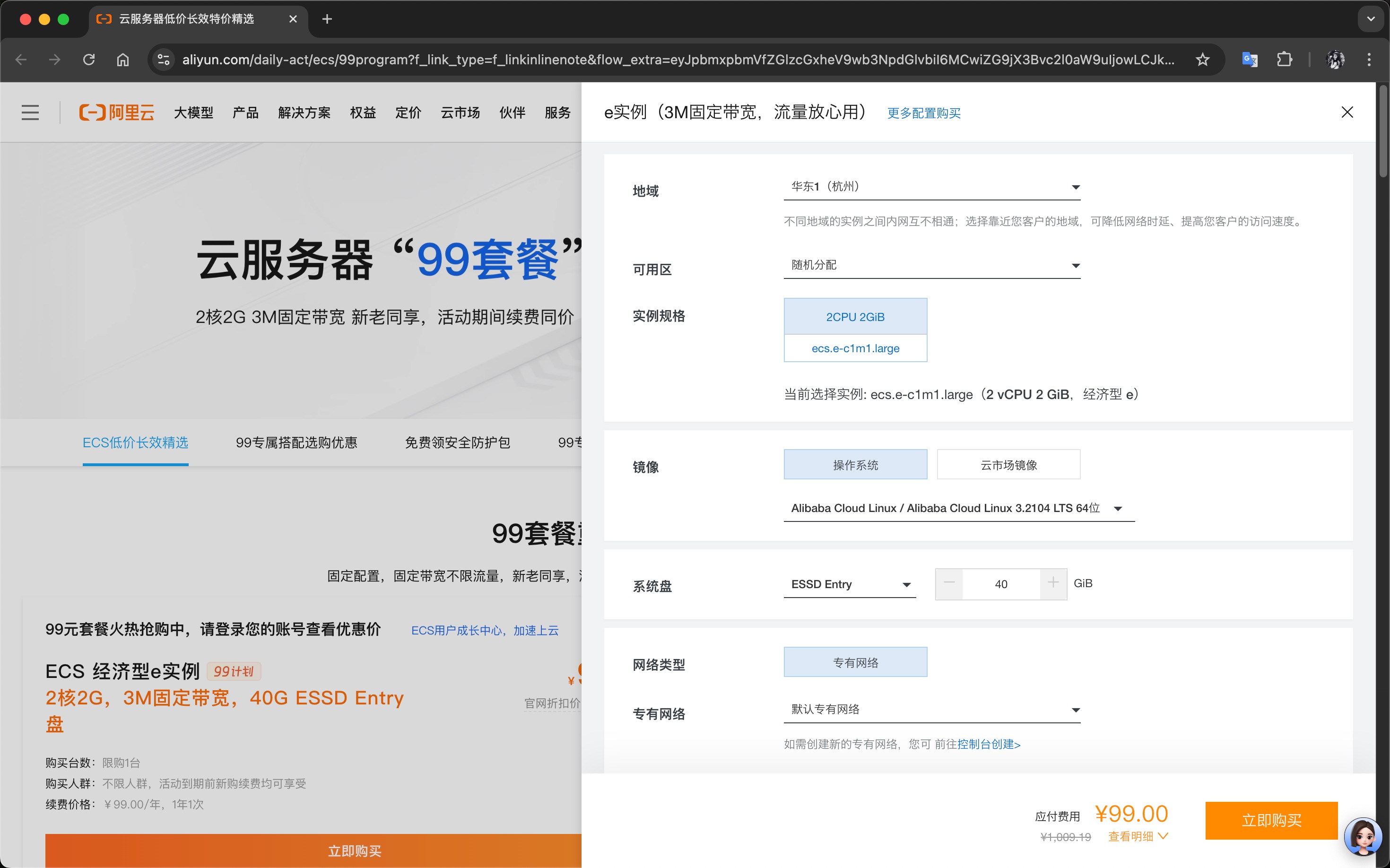Open the 定价 navigation menu item
Viewport: 1390px width, 868px height.
pos(408,113)
